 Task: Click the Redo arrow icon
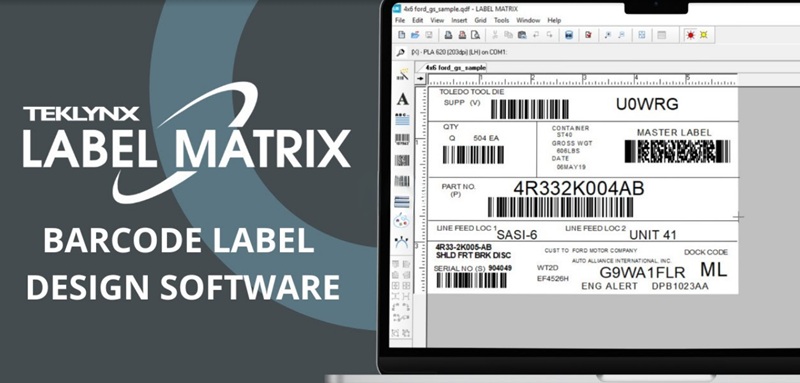click(x=549, y=35)
